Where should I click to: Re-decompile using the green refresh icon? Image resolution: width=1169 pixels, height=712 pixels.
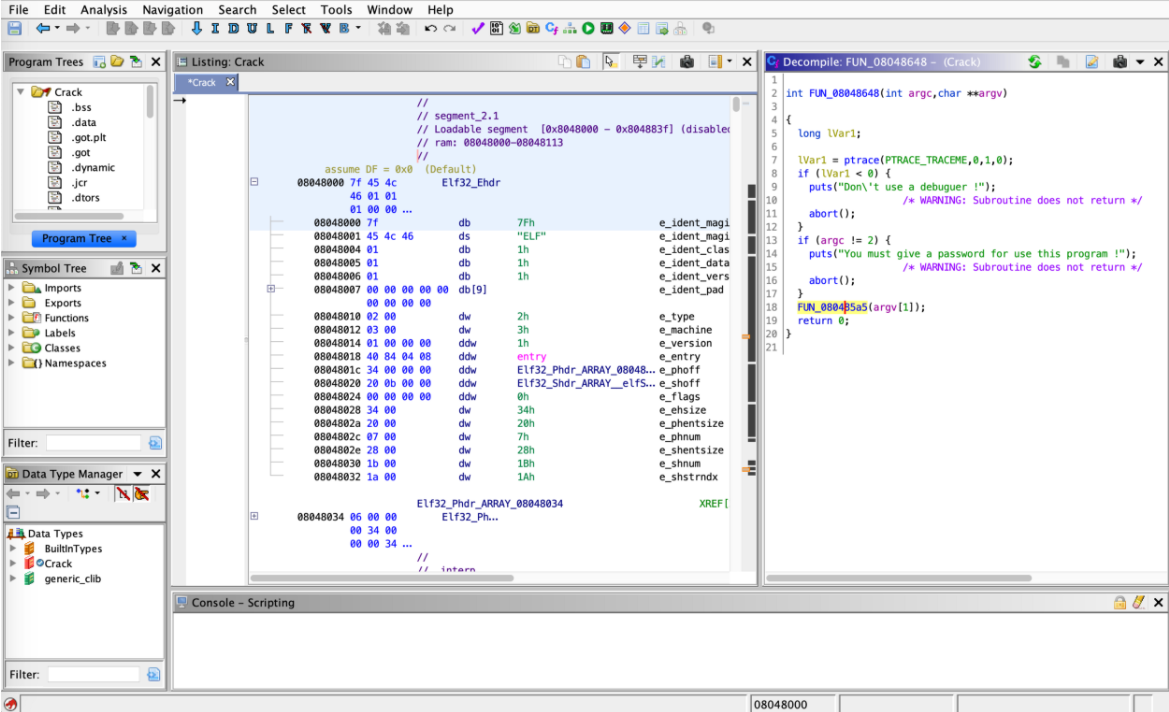coord(1034,62)
